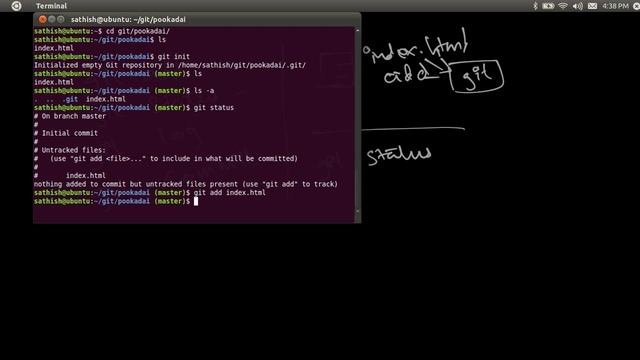Open the battery status indicator
Image resolution: width=640 pixels, height=360 pixels.
click(548, 6)
